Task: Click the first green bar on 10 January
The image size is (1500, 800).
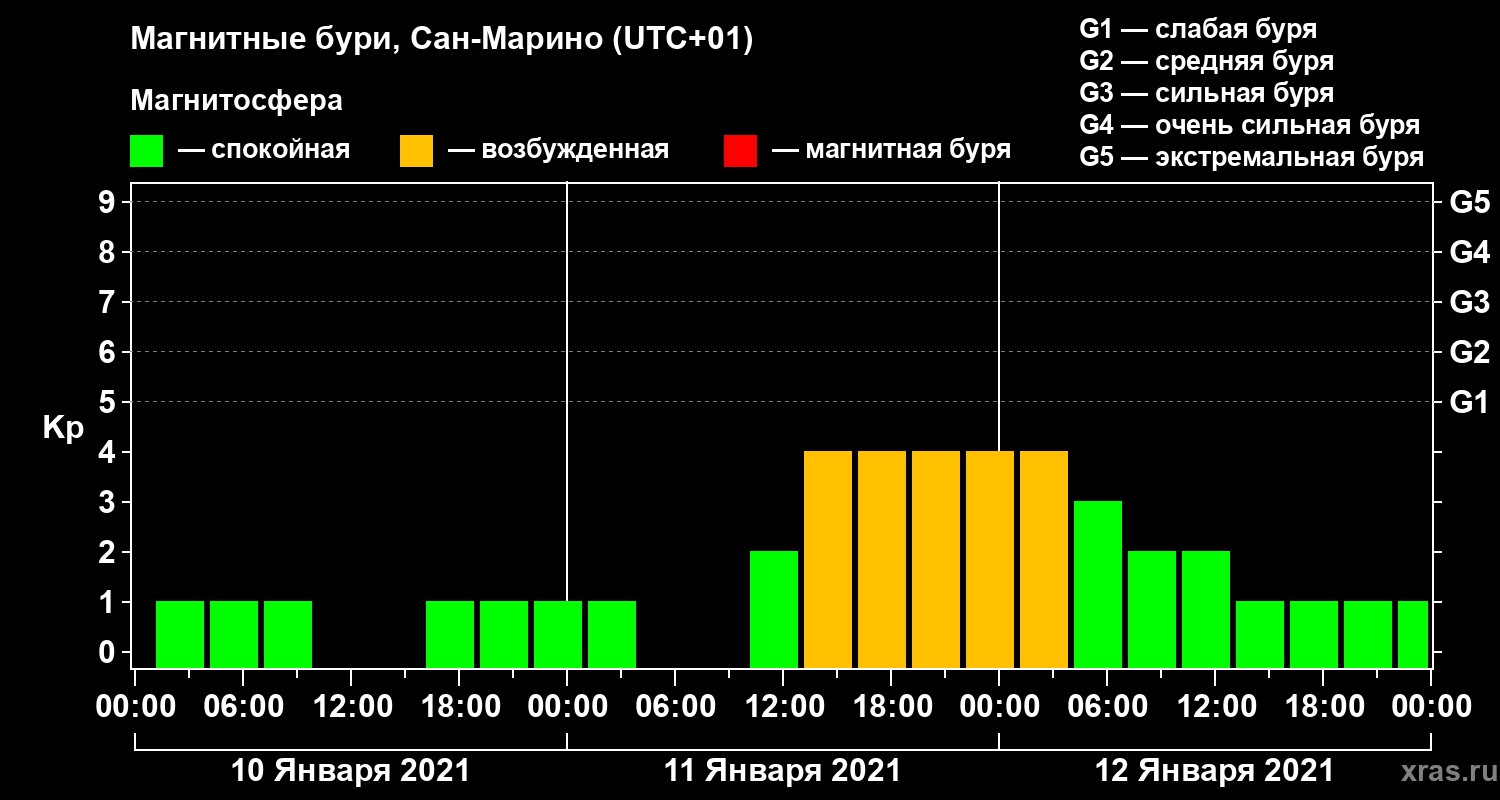Action: pos(180,634)
